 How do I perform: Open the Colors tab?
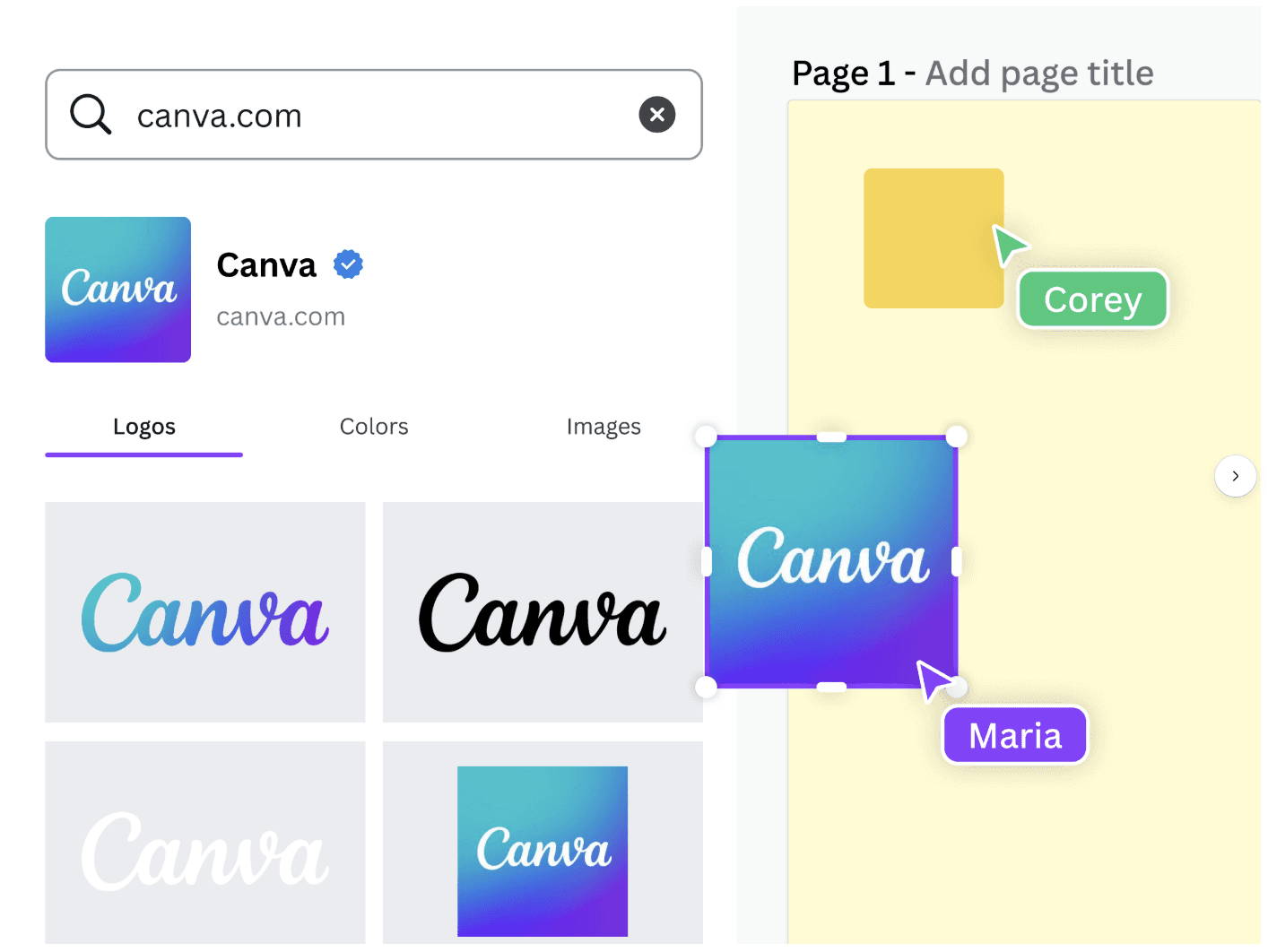(374, 427)
